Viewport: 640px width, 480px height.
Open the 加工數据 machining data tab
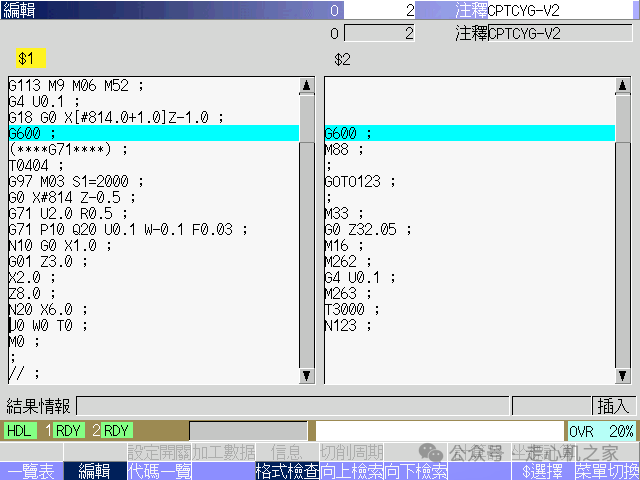coord(224,452)
